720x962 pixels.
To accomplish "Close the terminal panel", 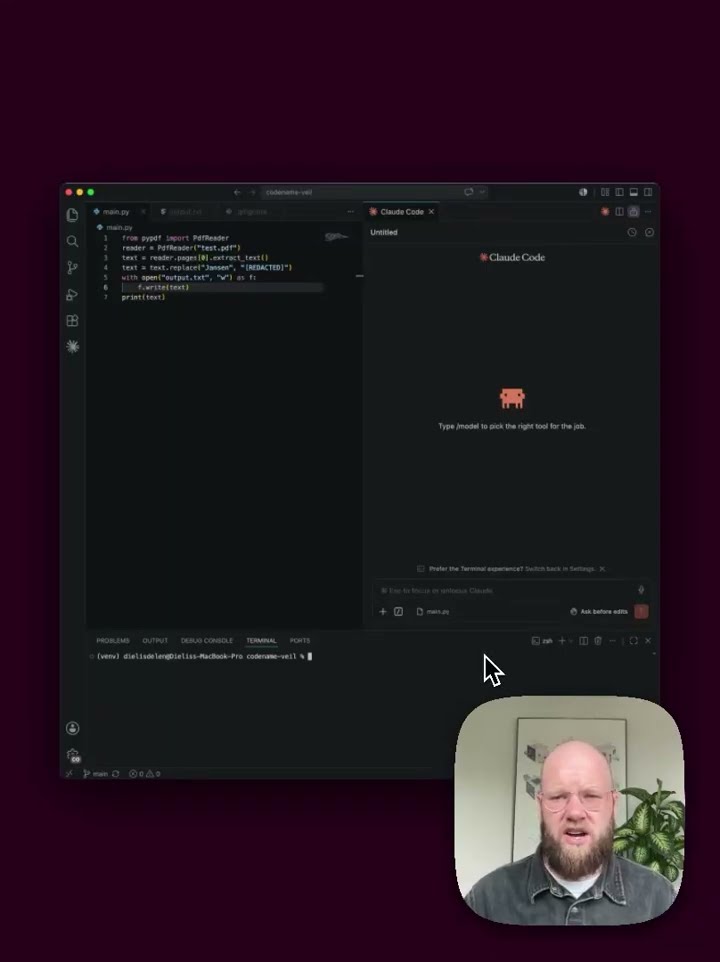I will (648, 641).
